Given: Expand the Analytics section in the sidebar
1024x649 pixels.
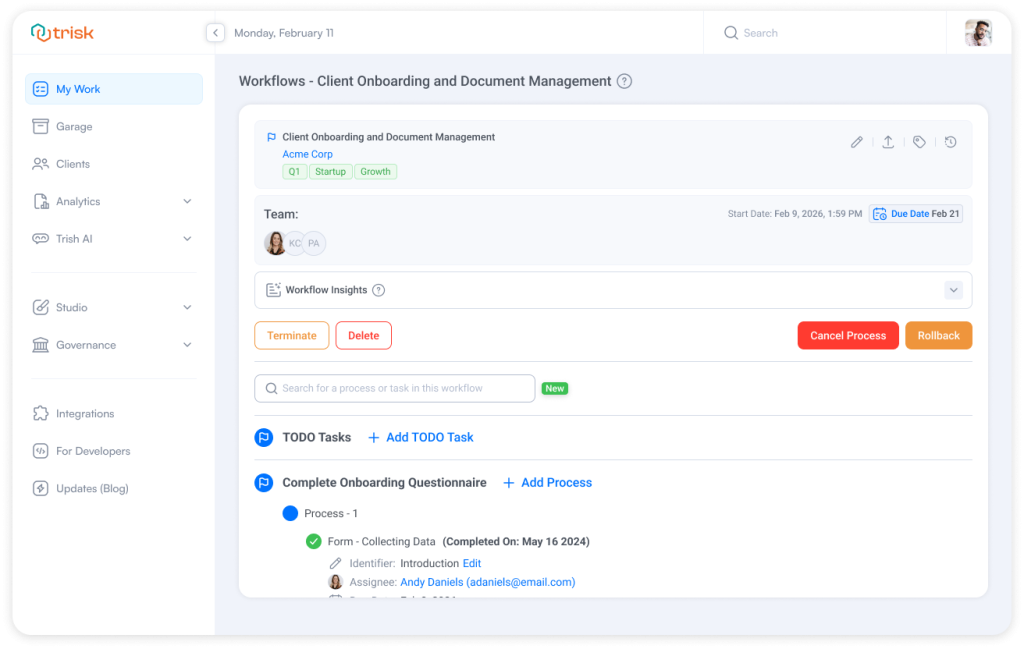Looking at the screenshot, I should point(186,201).
